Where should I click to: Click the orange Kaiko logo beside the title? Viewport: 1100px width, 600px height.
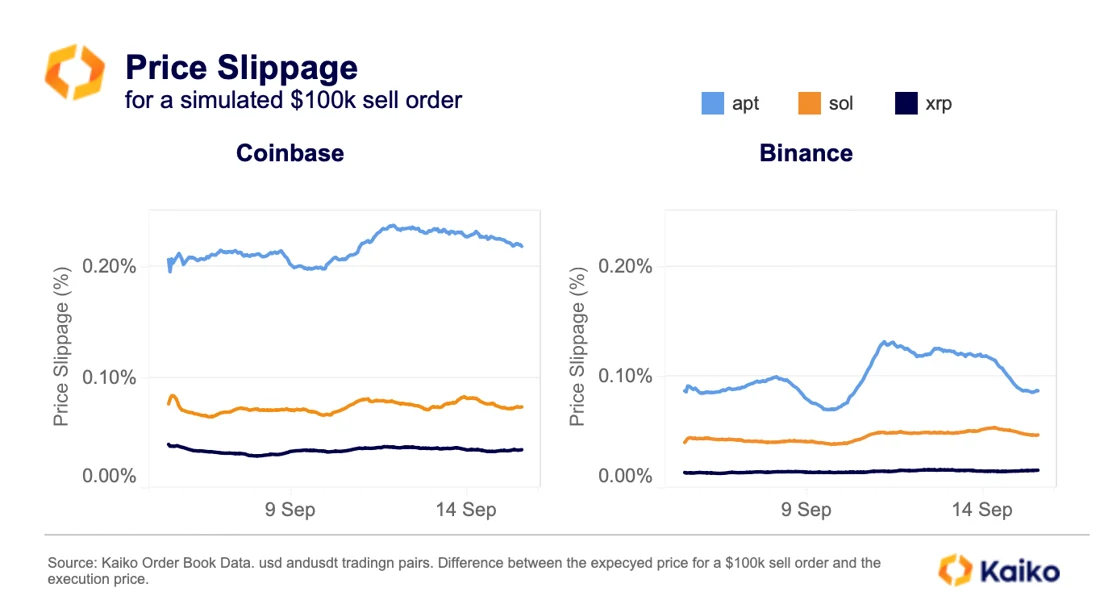point(74,72)
